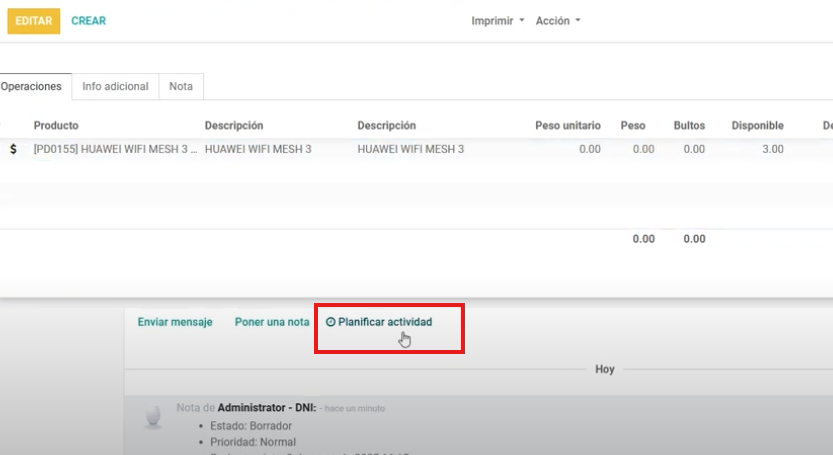Screen dimensions: 833x455
Task: Click the Administrator avatar image
Action: (152, 416)
